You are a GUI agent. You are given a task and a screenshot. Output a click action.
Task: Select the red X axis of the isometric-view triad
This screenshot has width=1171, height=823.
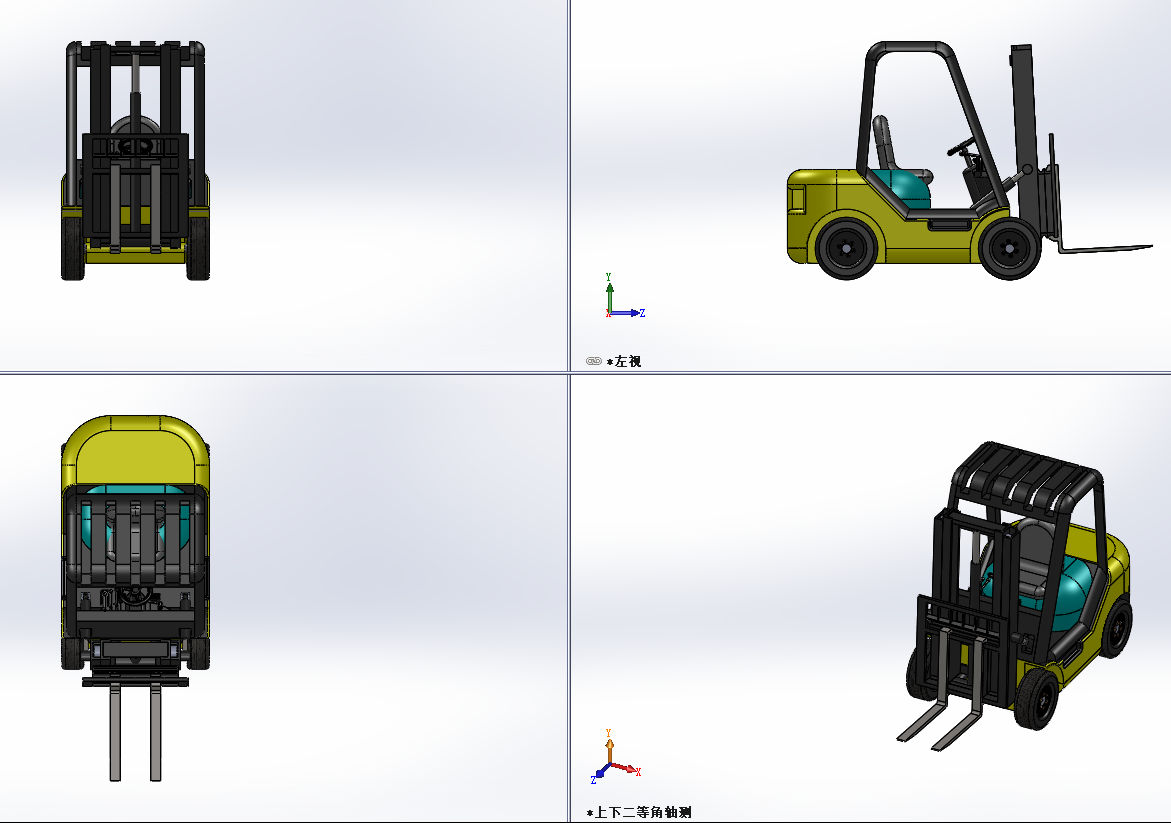point(626,768)
